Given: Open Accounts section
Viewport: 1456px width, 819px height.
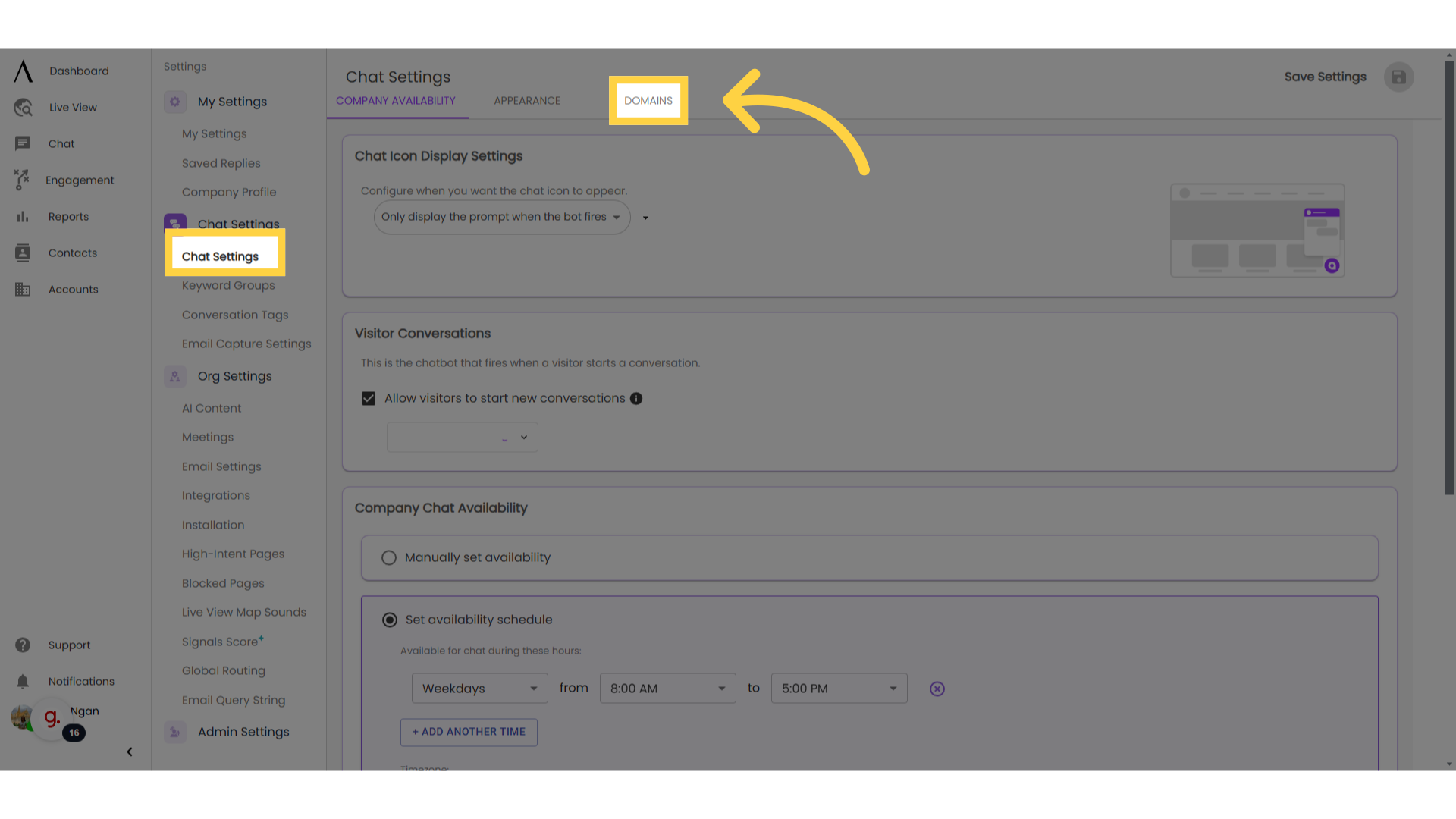Looking at the screenshot, I should [73, 289].
